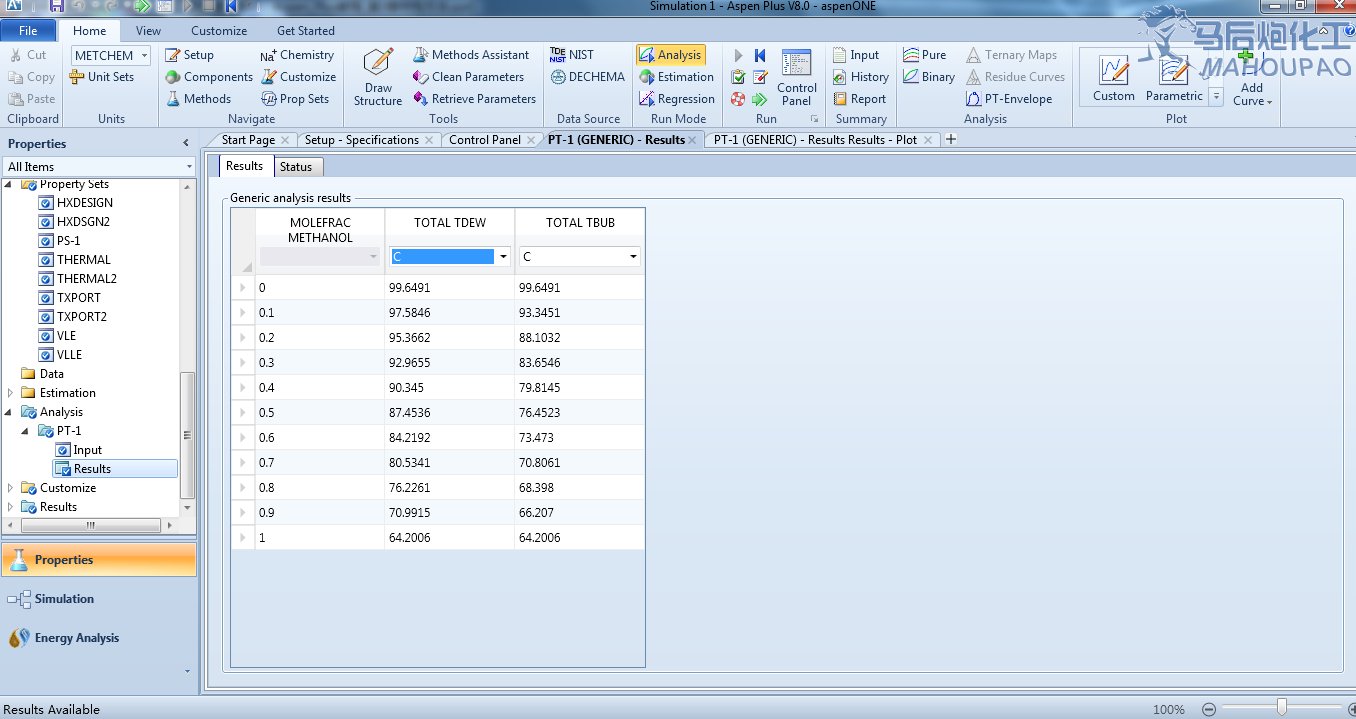Click Add Curve button
Viewport: 1356px width, 719px height.
1252,78
